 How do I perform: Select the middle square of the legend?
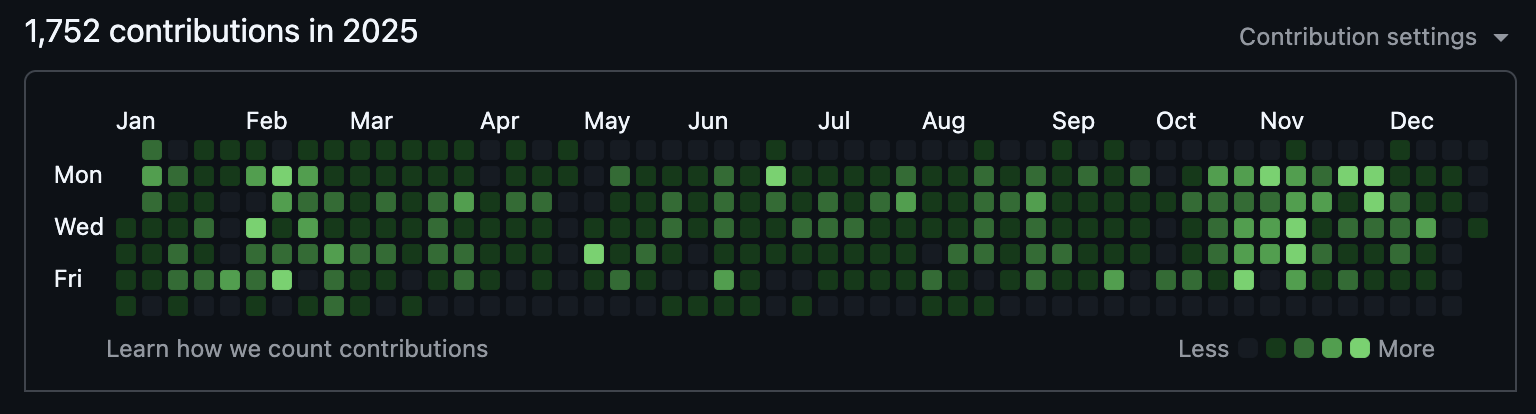pyautogui.click(x=1304, y=349)
